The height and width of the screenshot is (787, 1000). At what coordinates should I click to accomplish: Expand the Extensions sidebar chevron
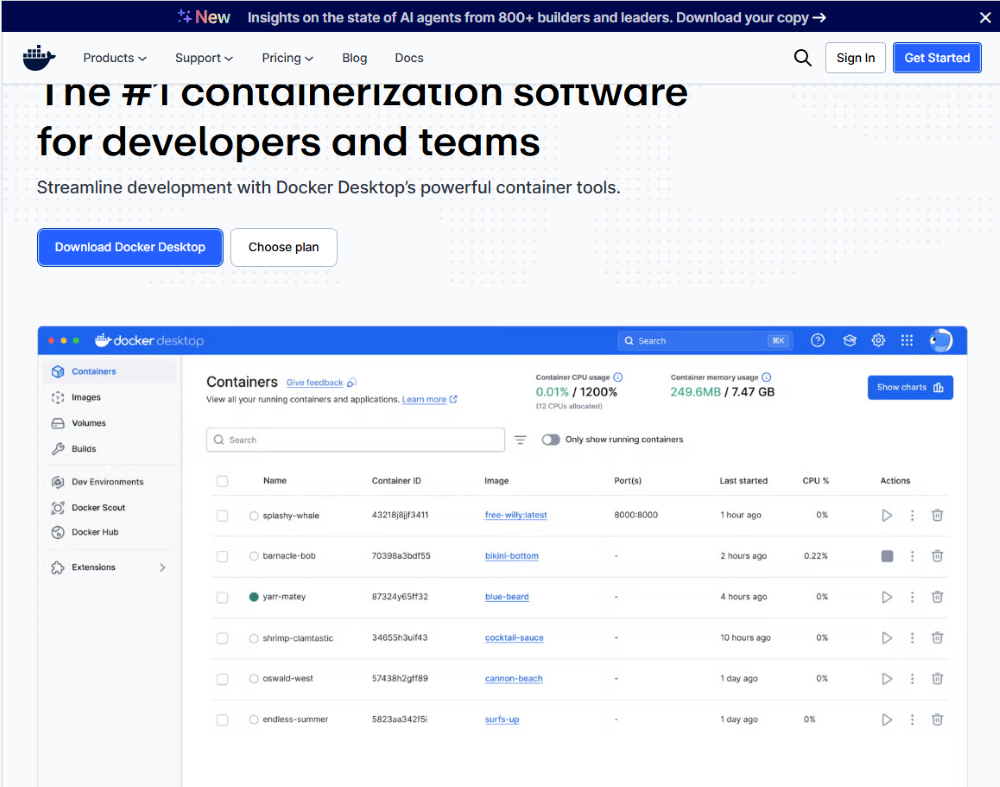pos(162,567)
